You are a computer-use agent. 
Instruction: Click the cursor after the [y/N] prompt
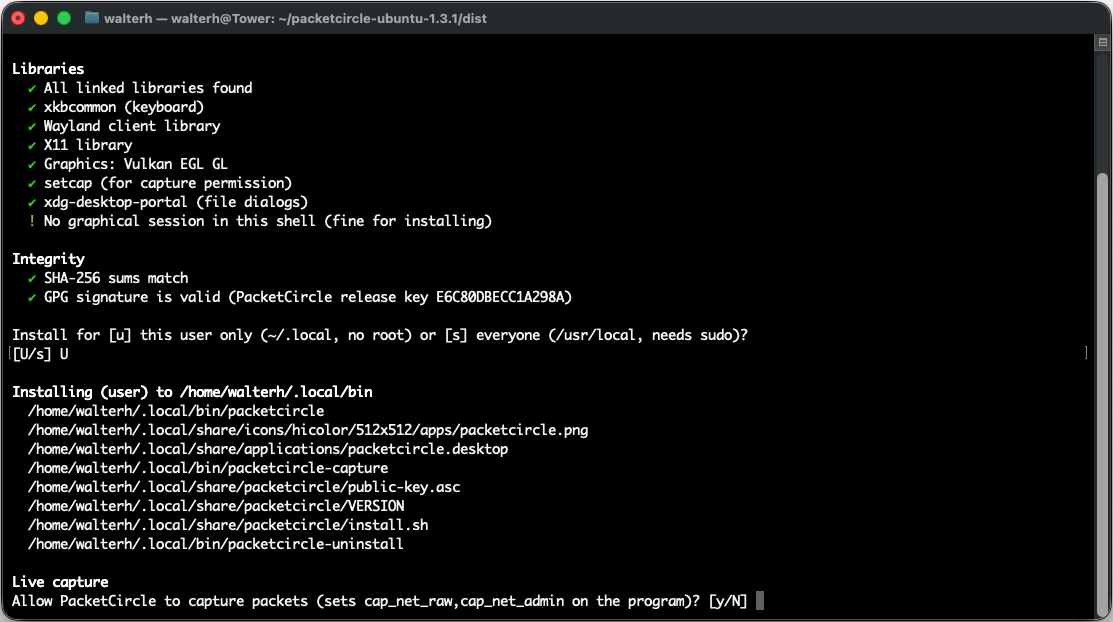pyautogui.click(x=760, y=601)
